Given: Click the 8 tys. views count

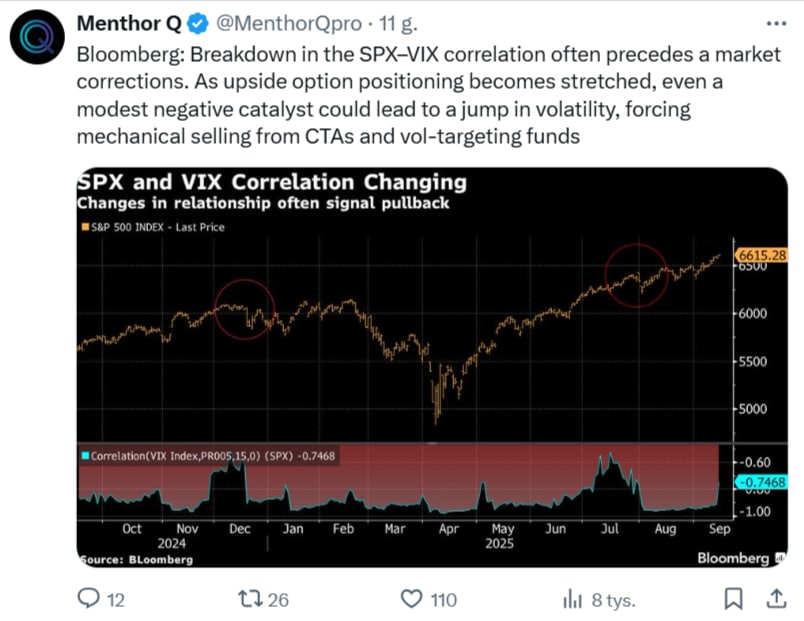Looking at the screenshot, I should (612, 599).
